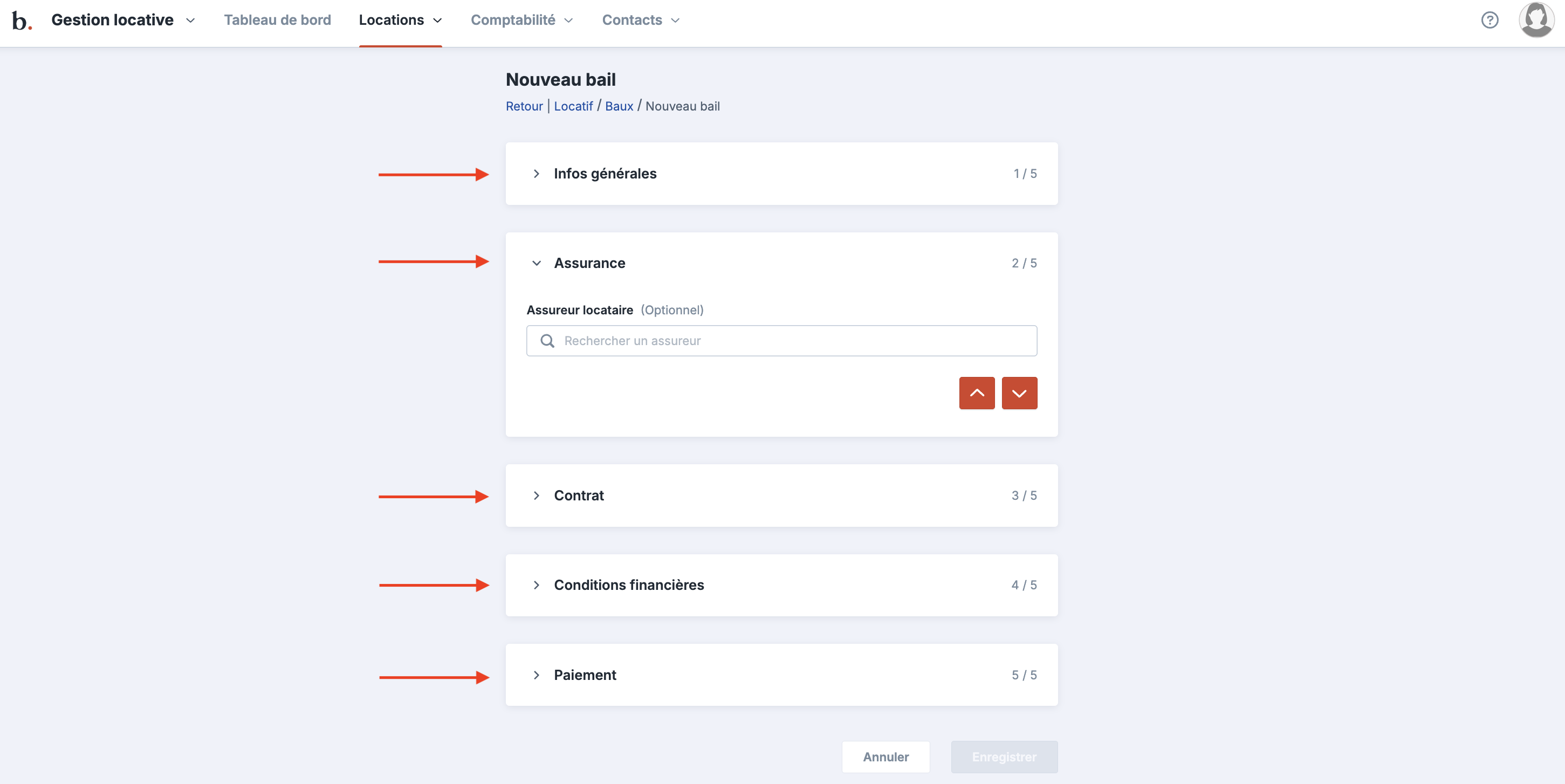Image resolution: width=1565 pixels, height=784 pixels.
Task: Follow the Baux breadcrumb link
Action: [x=619, y=106]
